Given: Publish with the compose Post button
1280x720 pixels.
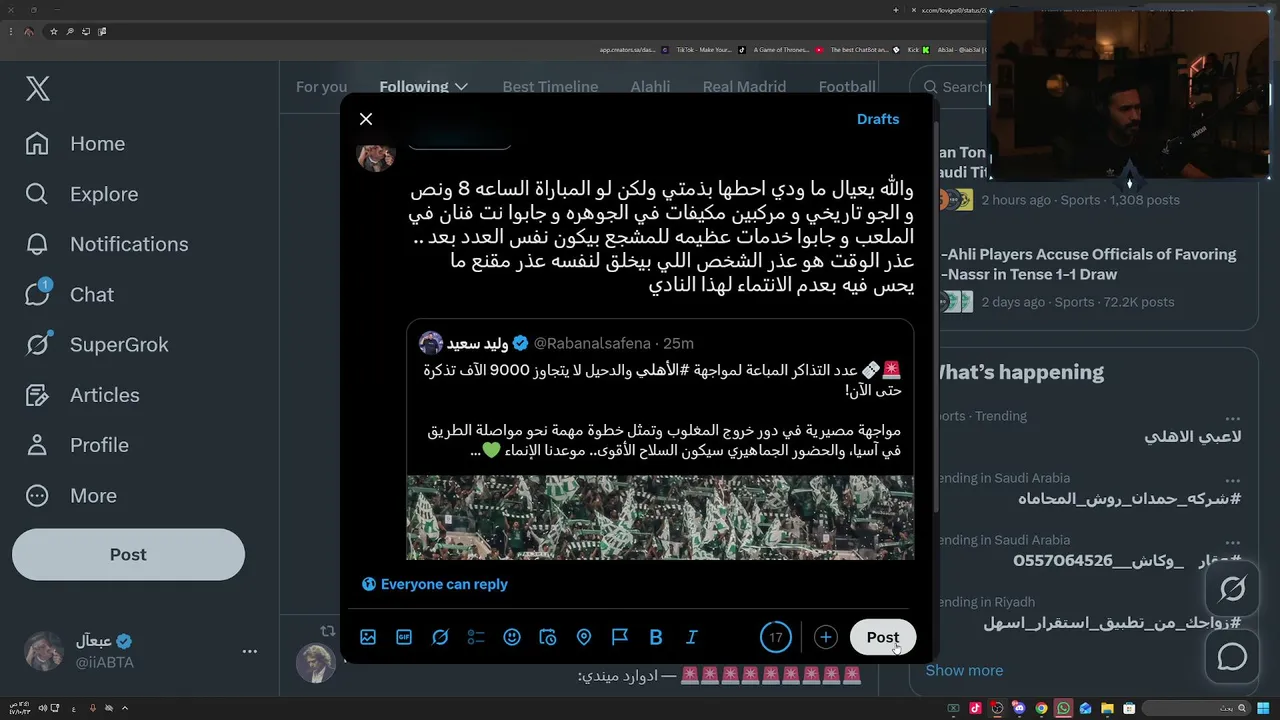Looking at the screenshot, I should (x=883, y=637).
